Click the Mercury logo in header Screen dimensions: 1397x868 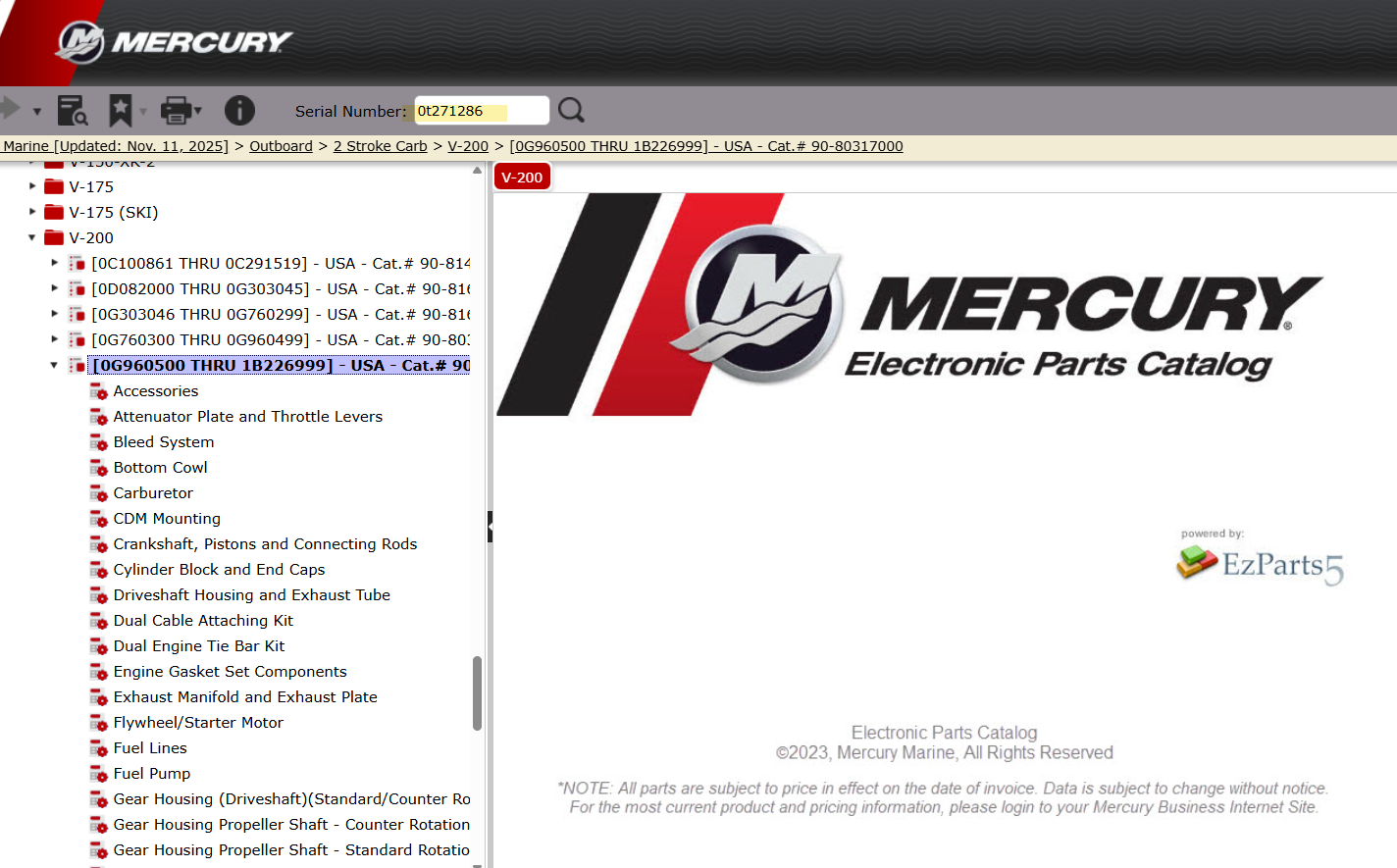tap(175, 42)
